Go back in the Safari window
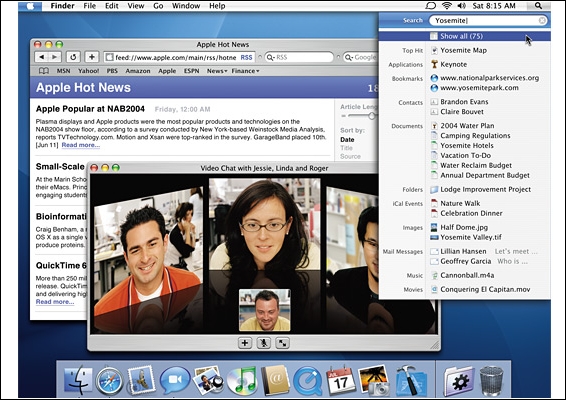 click(42, 57)
